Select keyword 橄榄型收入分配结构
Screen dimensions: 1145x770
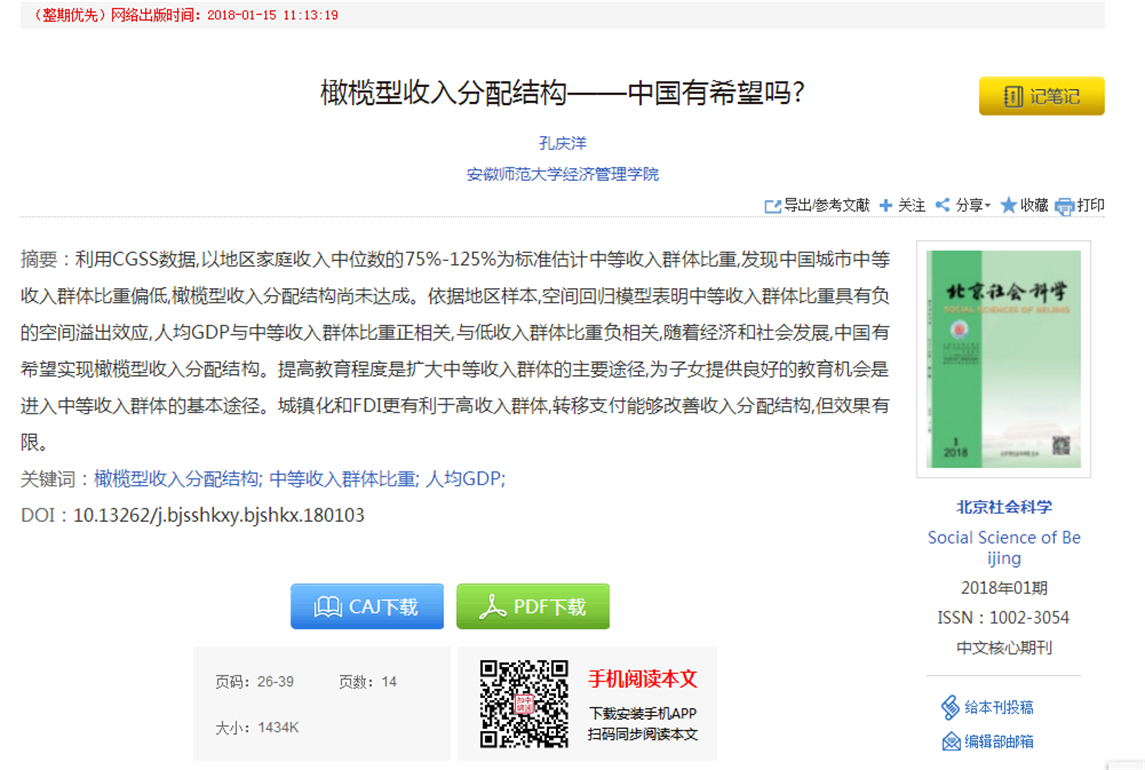(x=178, y=479)
